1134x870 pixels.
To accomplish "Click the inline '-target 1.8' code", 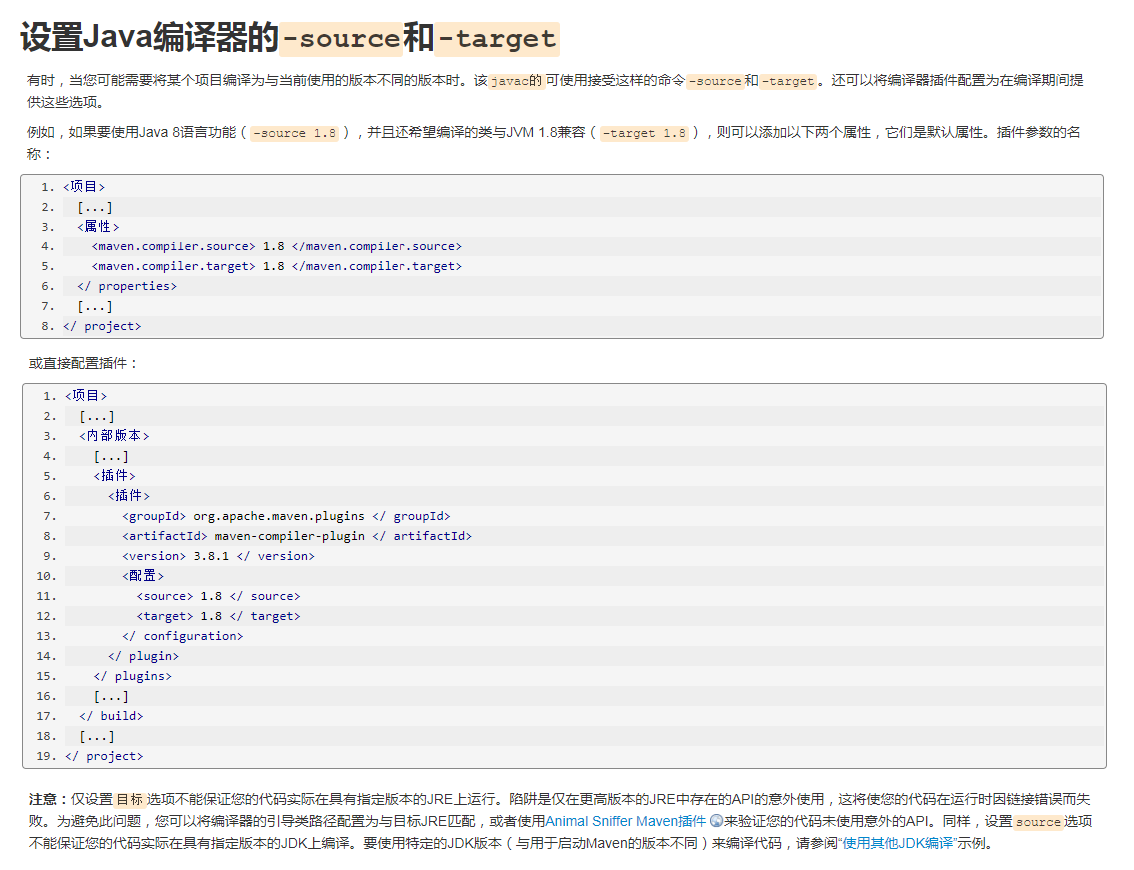I will click(x=644, y=133).
